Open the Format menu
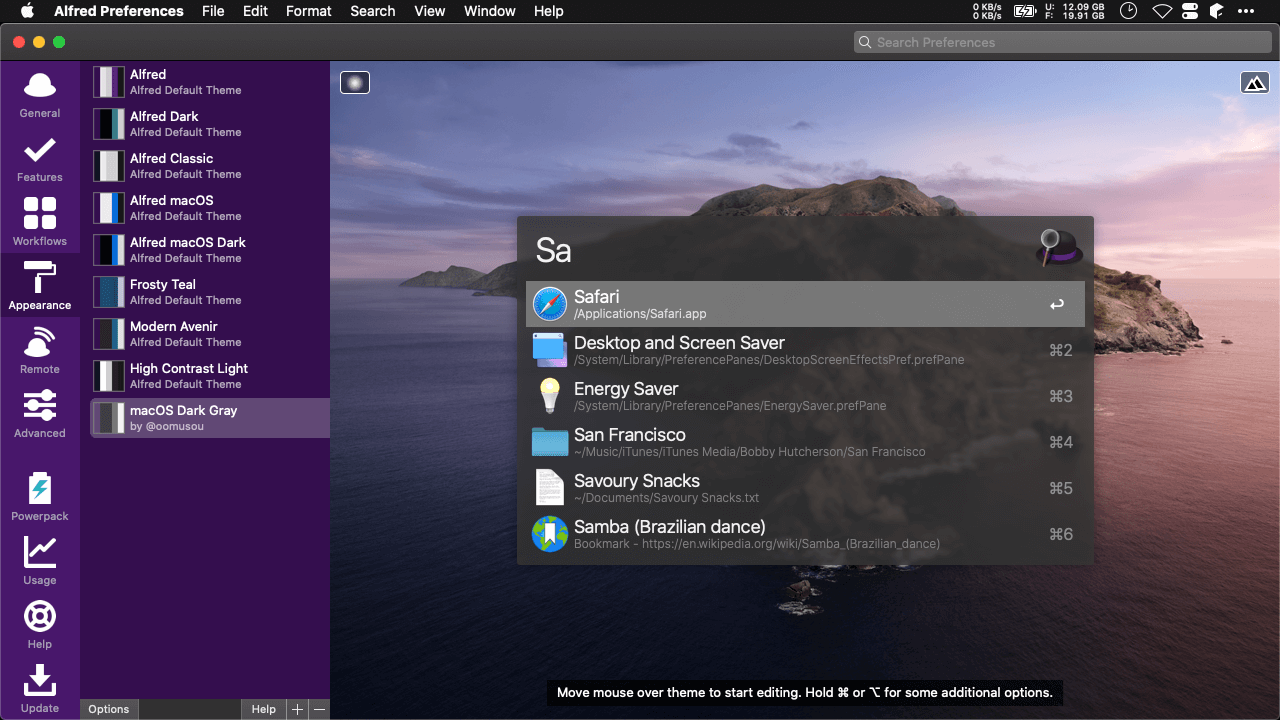 point(309,11)
